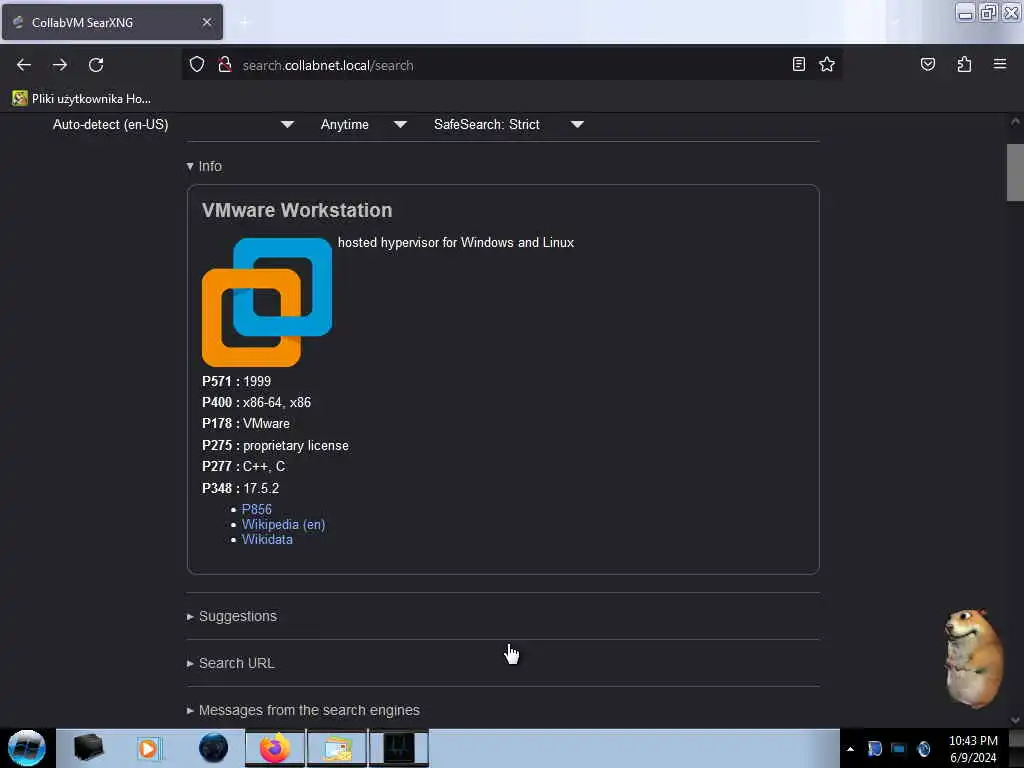Click the scrollbar up arrow

coord(1015,121)
